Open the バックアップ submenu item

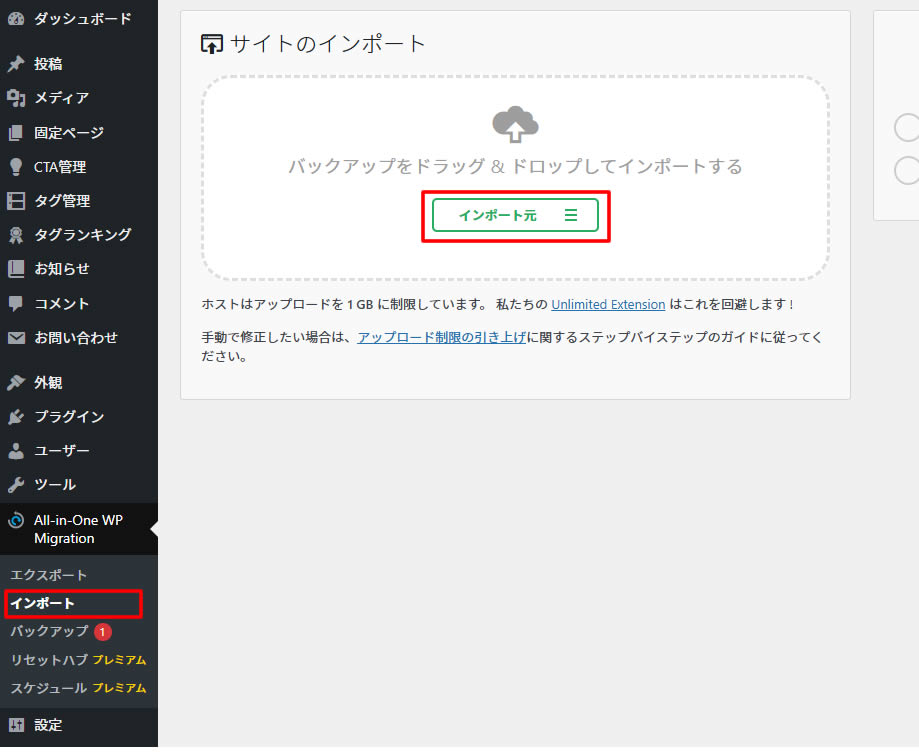click(x=48, y=632)
